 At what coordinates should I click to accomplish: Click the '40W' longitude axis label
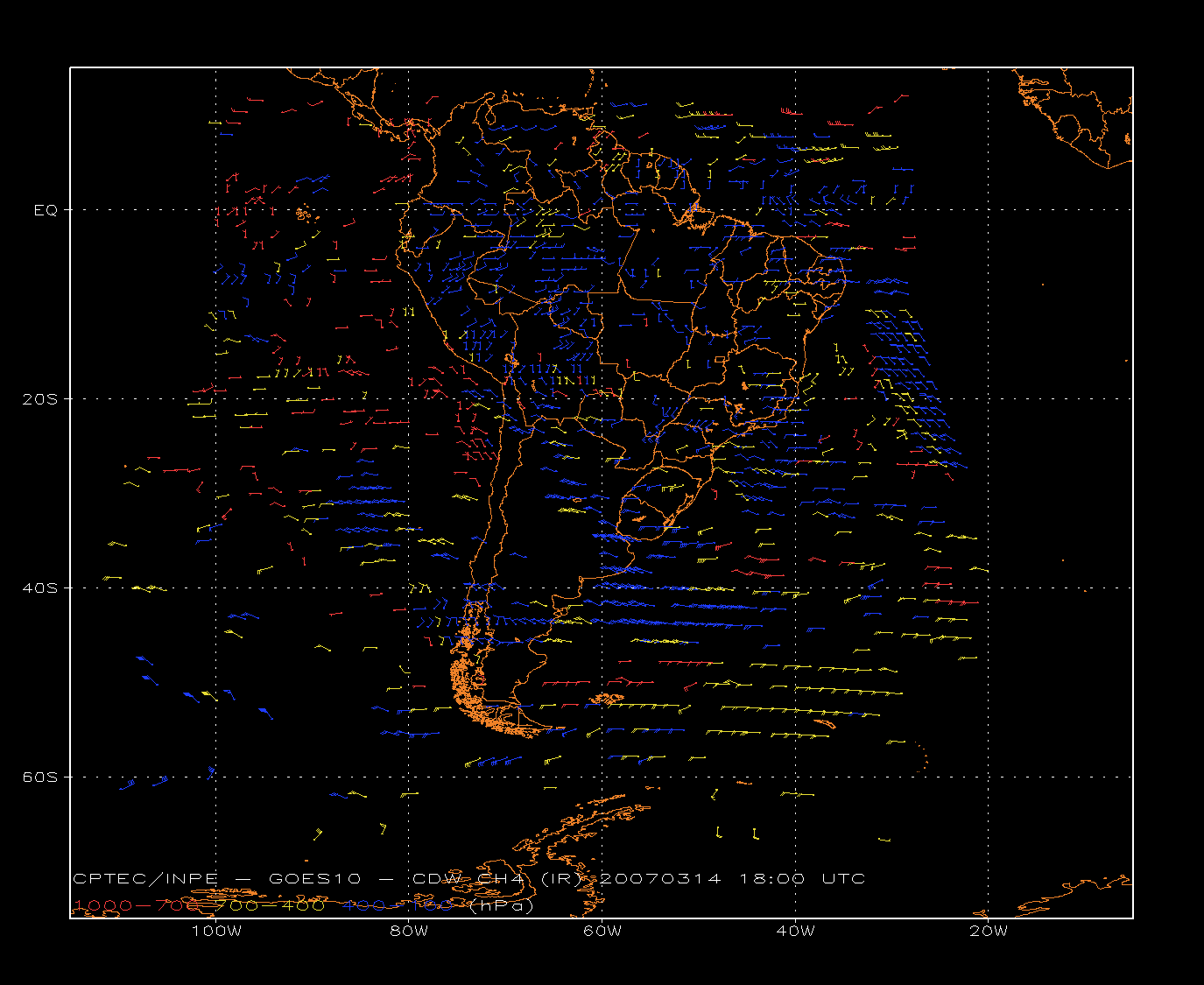tap(795, 931)
